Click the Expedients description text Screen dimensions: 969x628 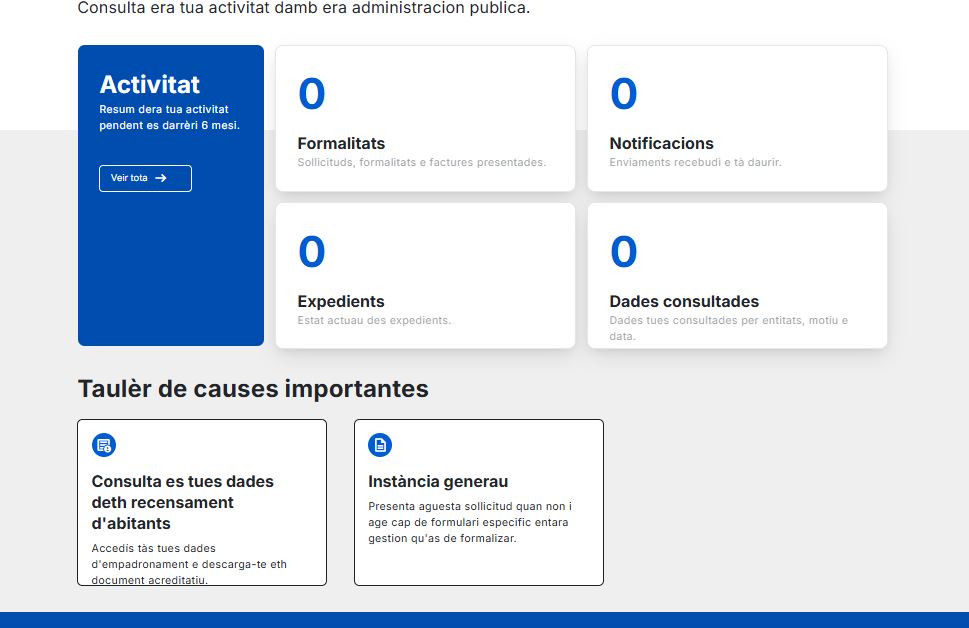(374, 320)
